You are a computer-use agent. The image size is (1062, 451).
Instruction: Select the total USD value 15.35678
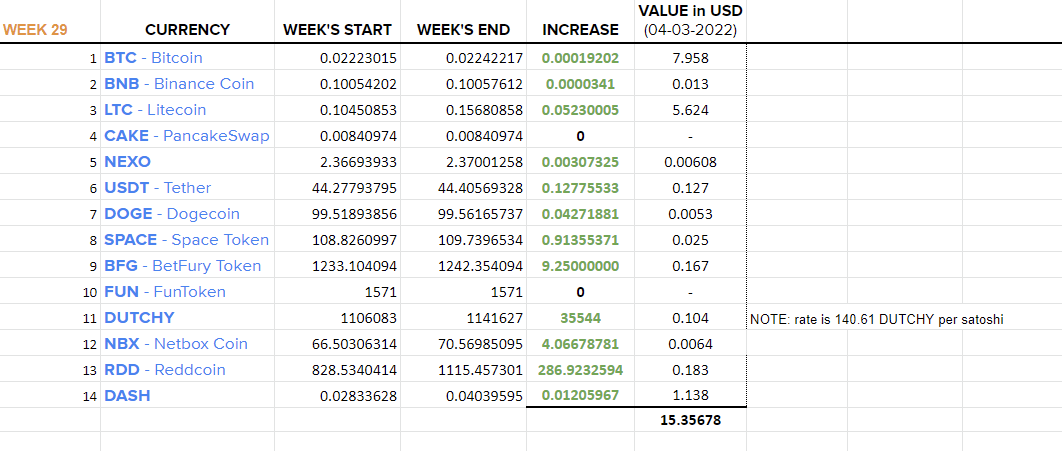coord(690,421)
